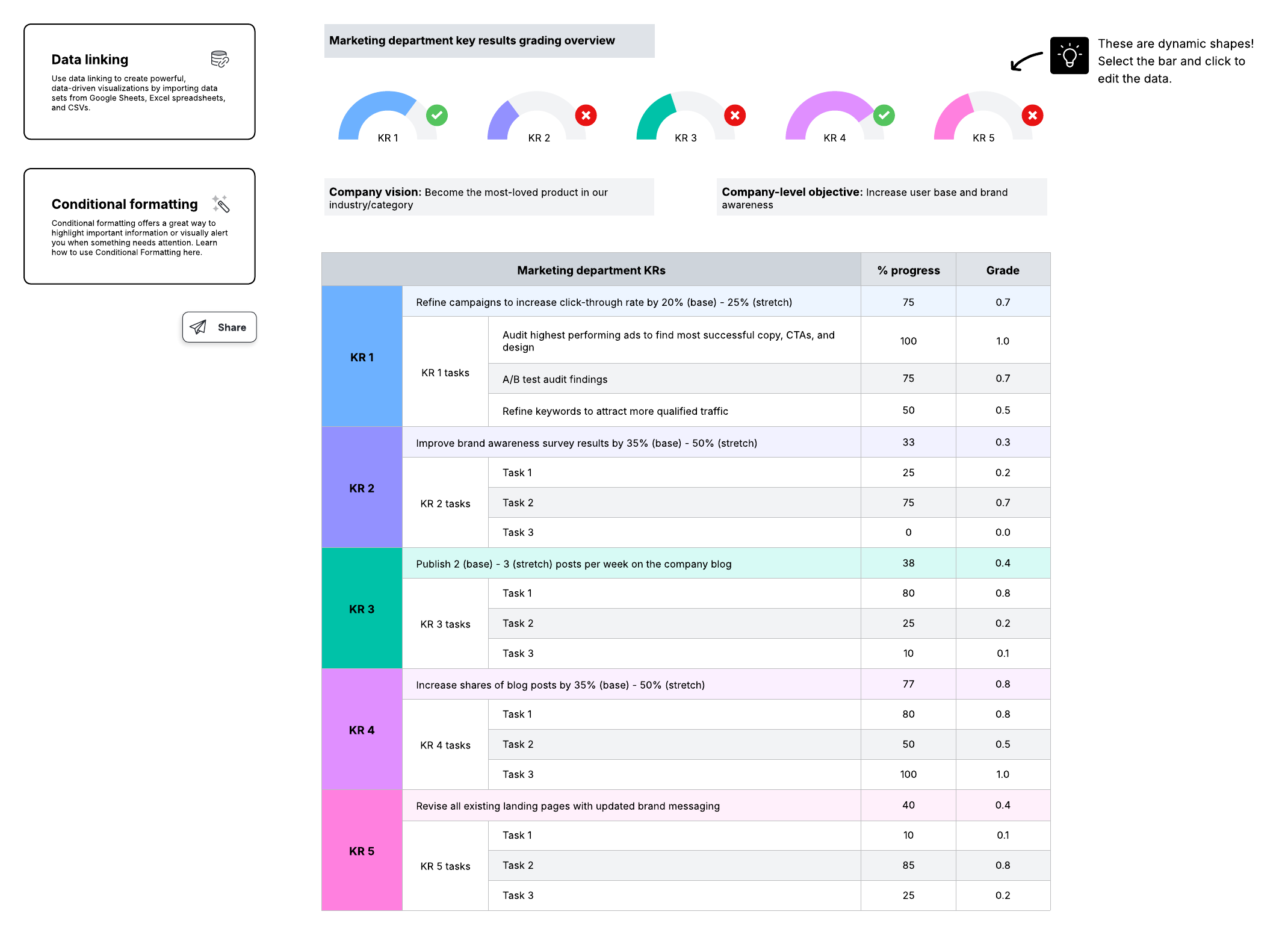Viewport: 1288px width, 935px height.
Task: Click the KR 3 tasks label cell
Action: pyautogui.click(x=445, y=624)
